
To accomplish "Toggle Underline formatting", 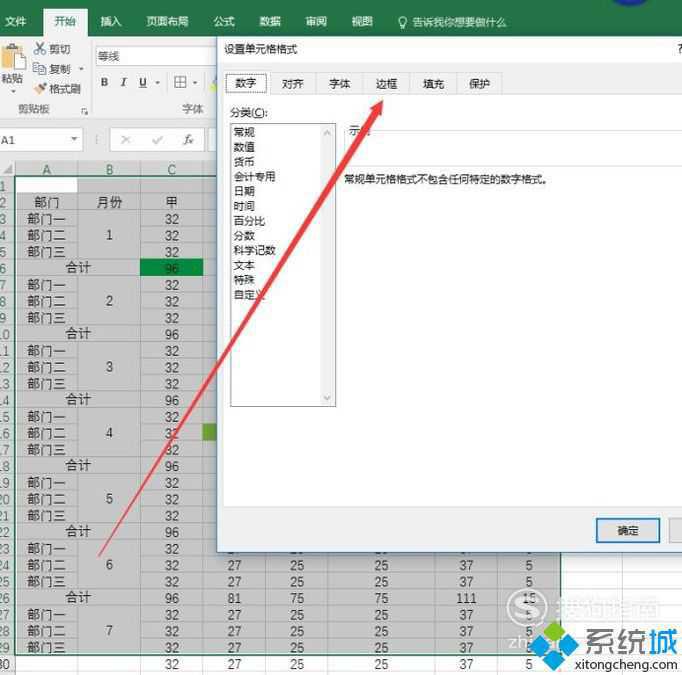I will pos(143,82).
